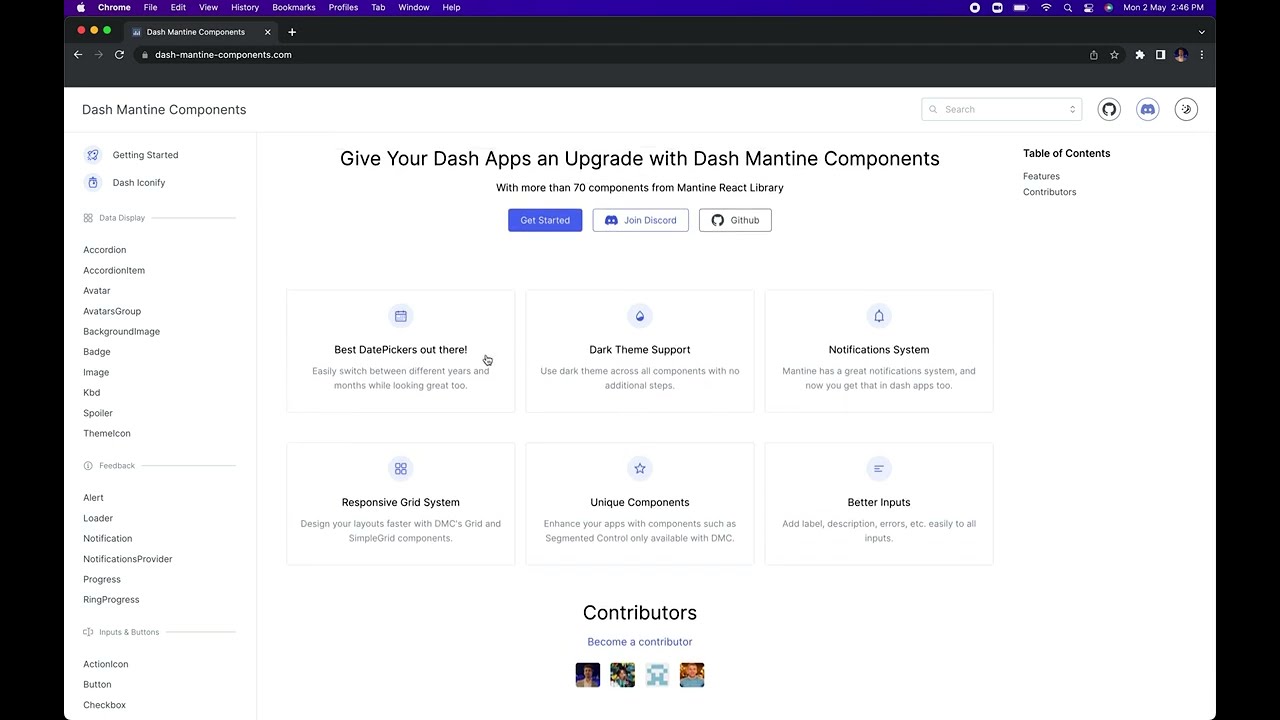This screenshot has width=1280, height=720.
Task: Open the BackgroundImage docs page
Action: [121, 332]
